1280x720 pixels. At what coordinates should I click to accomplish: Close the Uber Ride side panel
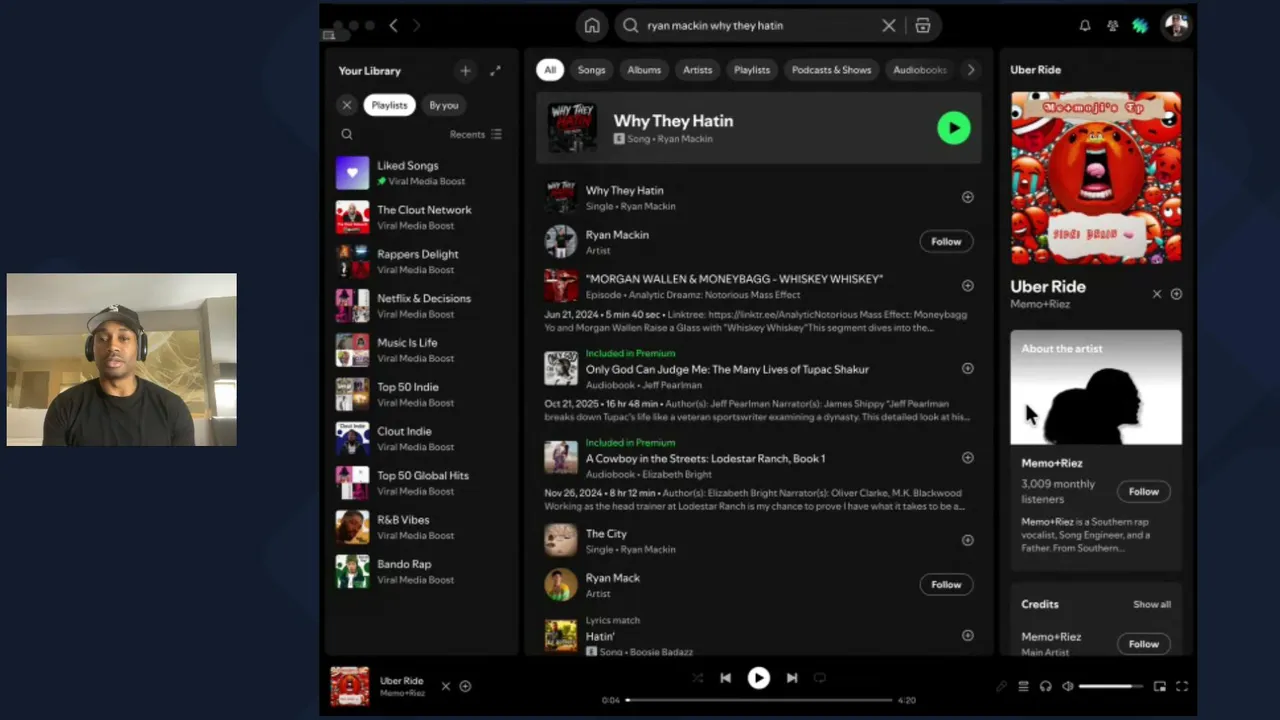click(1157, 294)
